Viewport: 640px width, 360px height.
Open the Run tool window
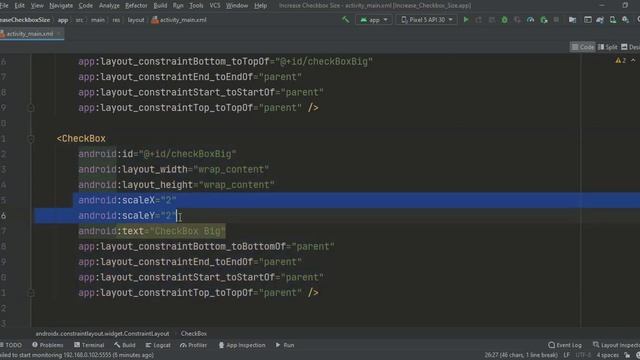(x=285, y=345)
